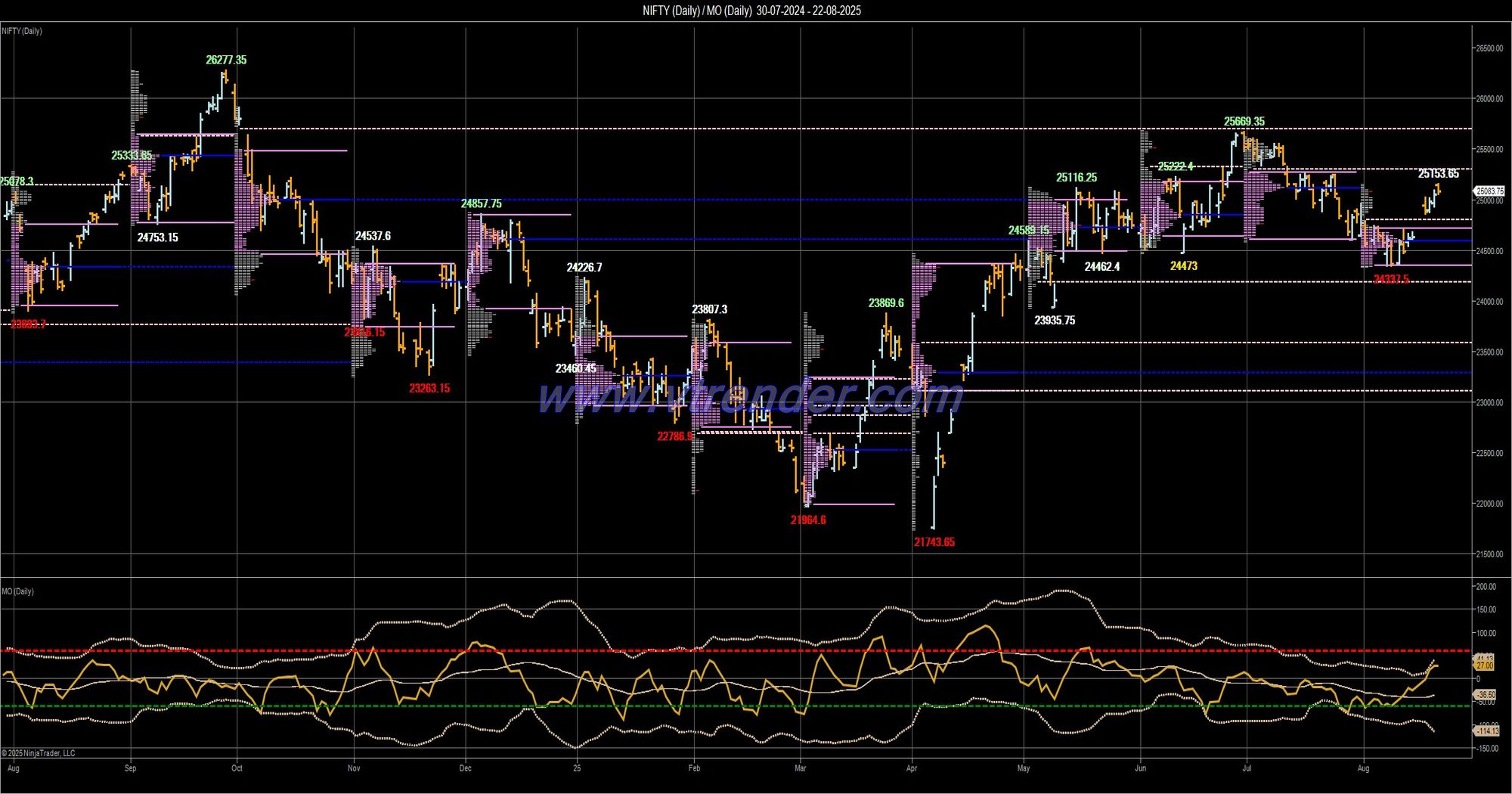The image size is (1512, 794).
Task: Click the 25153.65 latest high label
Action: 1438,173
